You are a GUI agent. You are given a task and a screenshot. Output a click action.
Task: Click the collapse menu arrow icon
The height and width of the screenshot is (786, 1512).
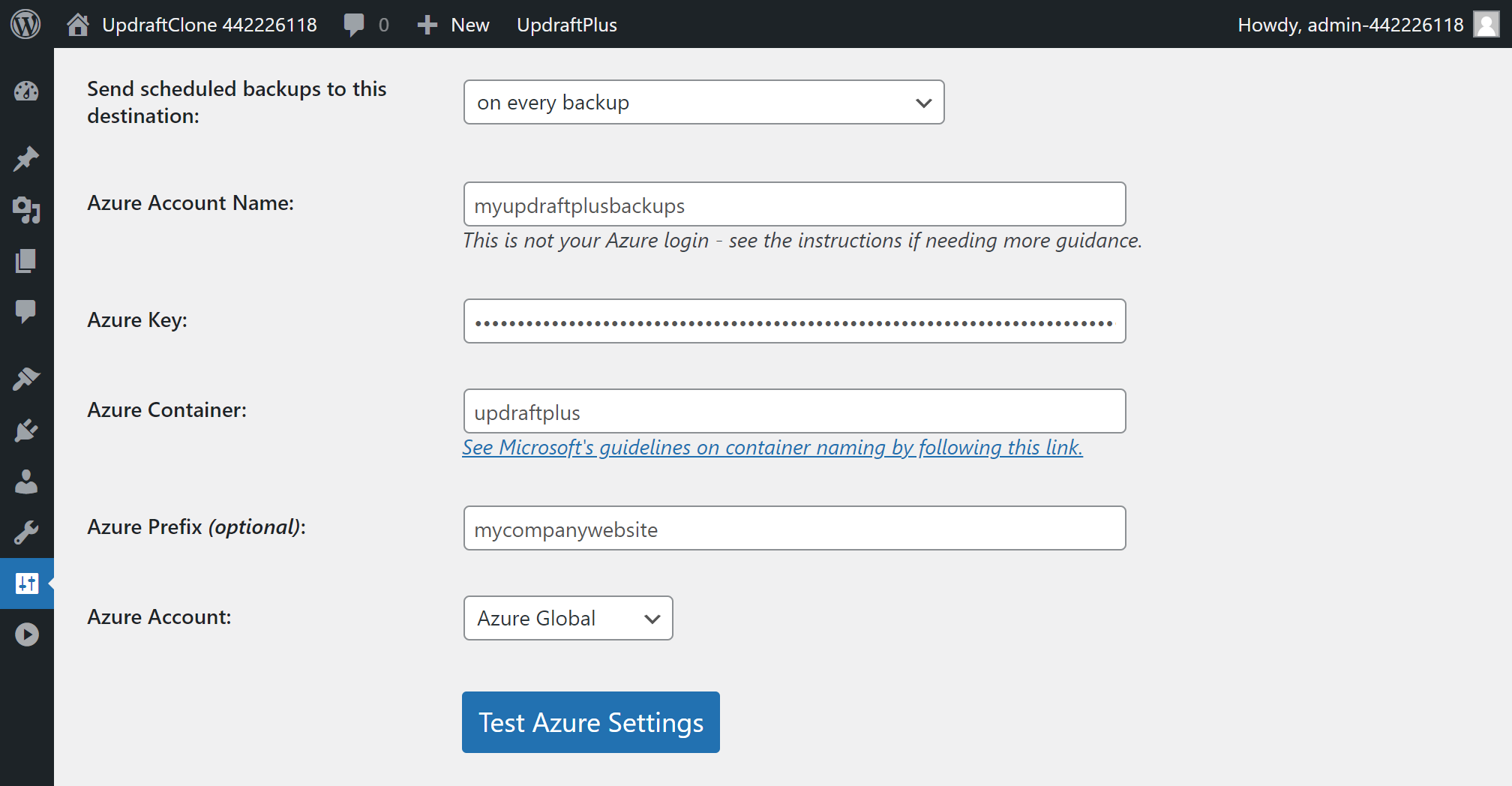pos(26,634)
